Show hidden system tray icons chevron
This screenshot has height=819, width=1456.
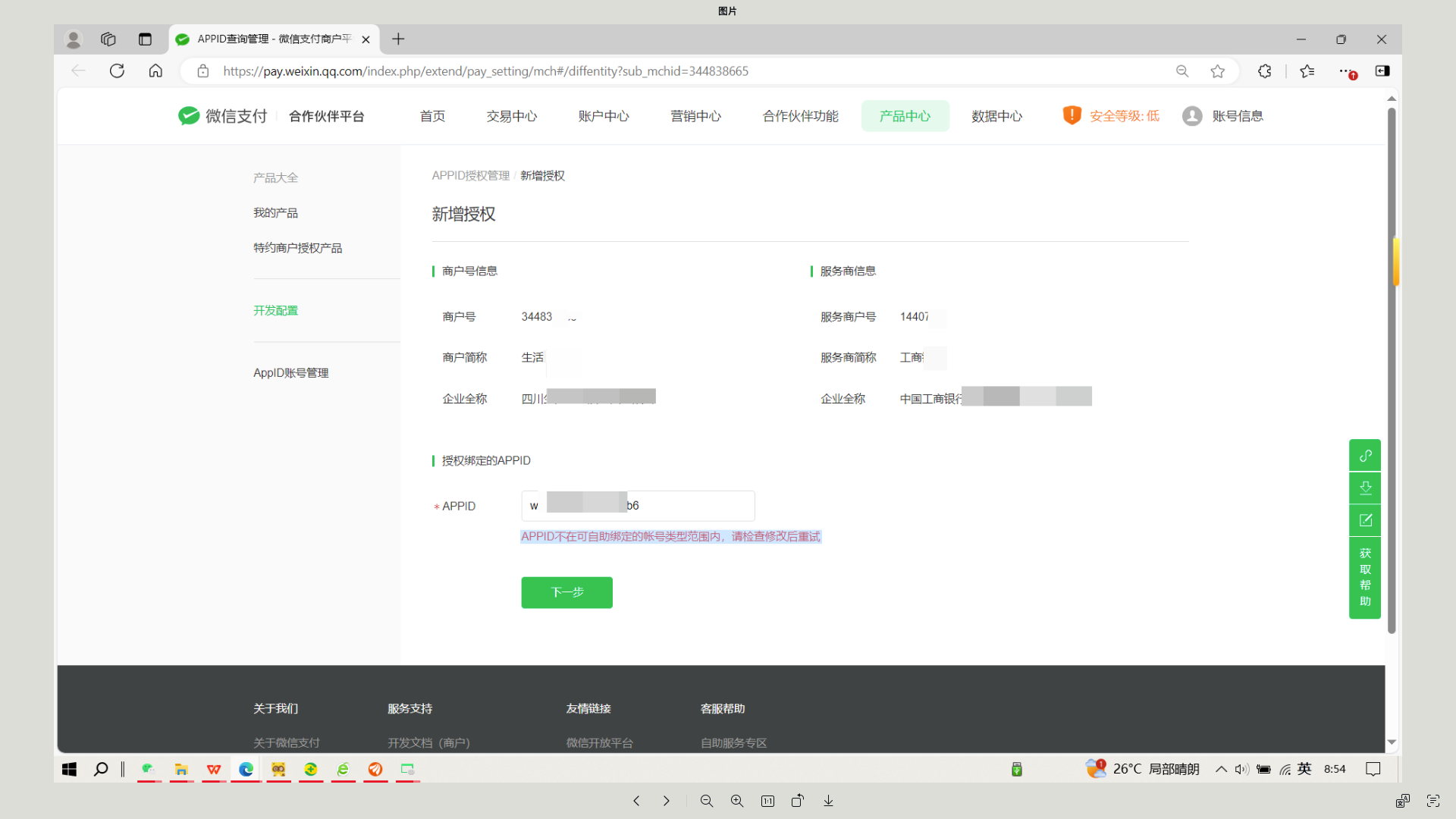pyautogui.click(x=1221, y=769)
